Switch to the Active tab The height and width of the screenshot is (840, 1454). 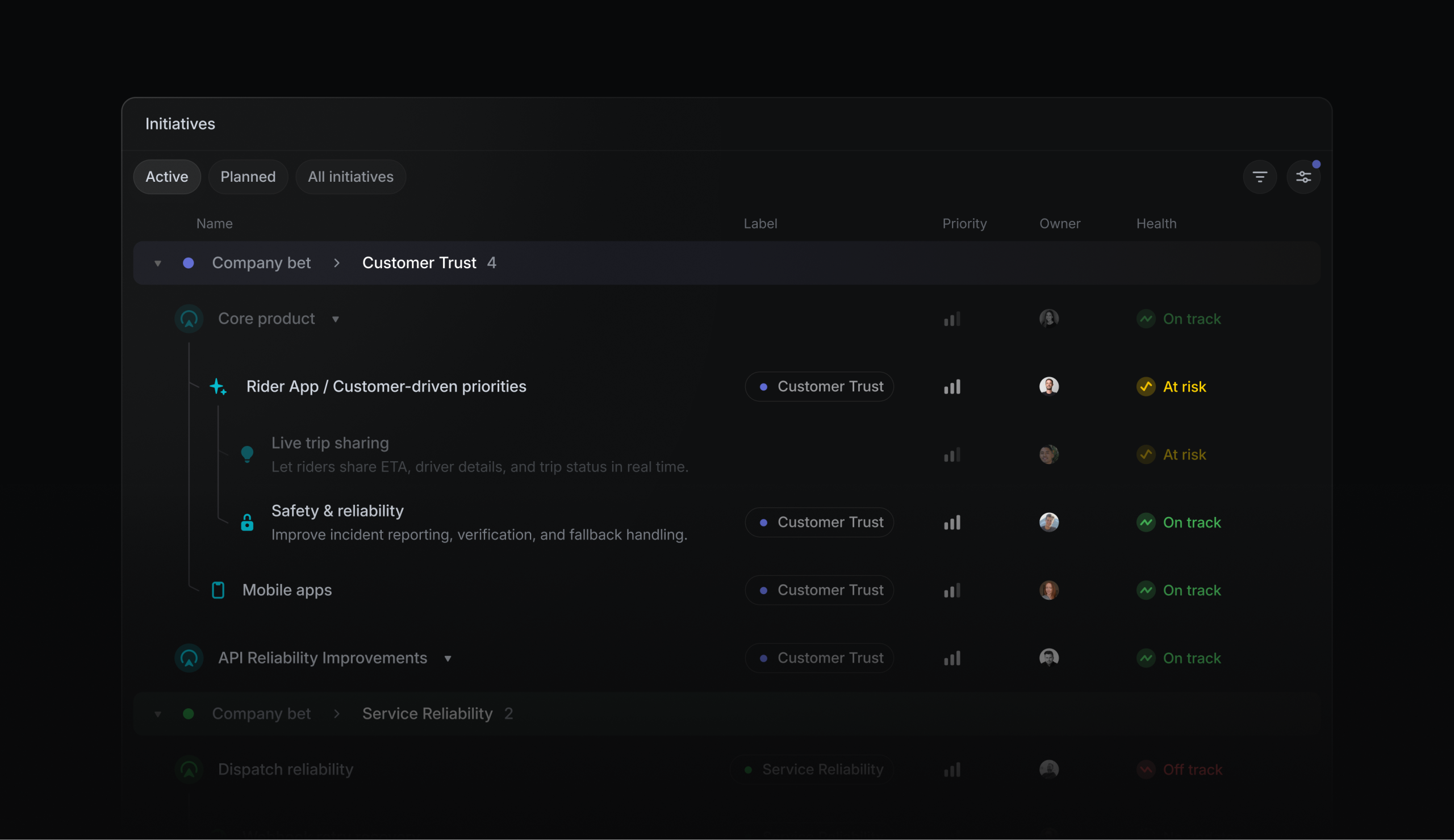[166, 177]
